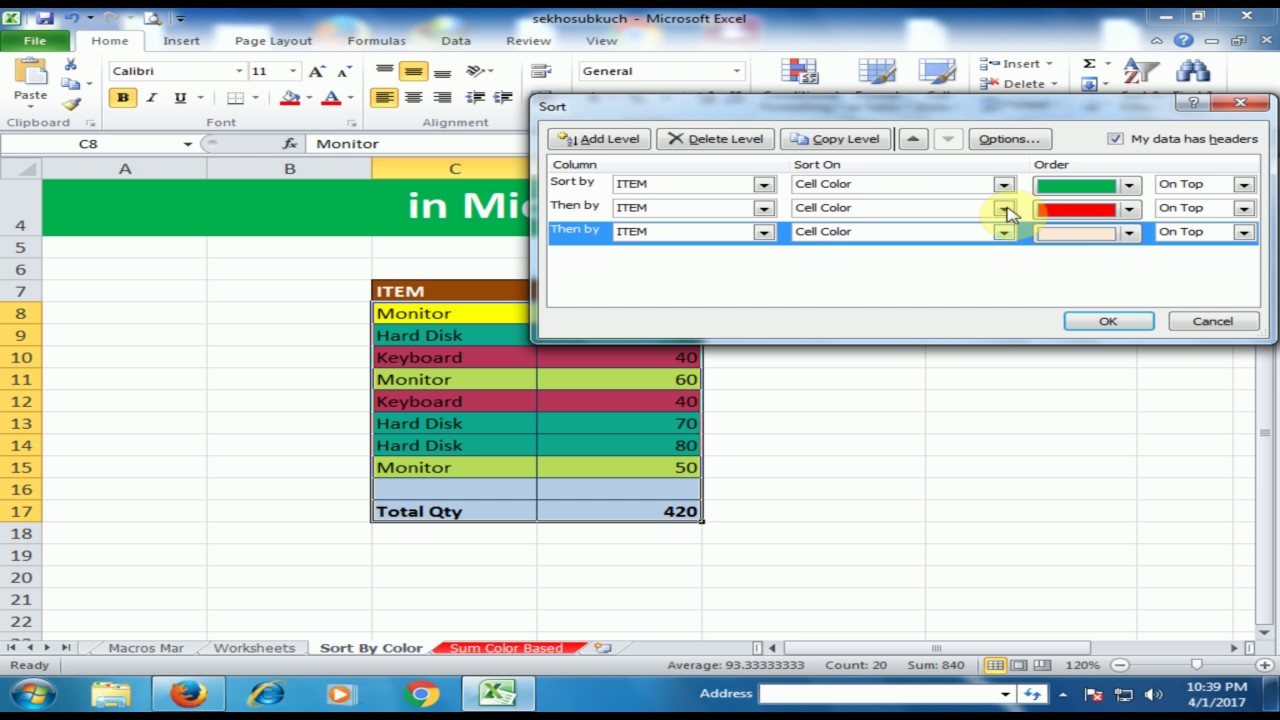Click Cancel in the Sort dialog
Viewport: 1280px width, 720px height.
1212,321
